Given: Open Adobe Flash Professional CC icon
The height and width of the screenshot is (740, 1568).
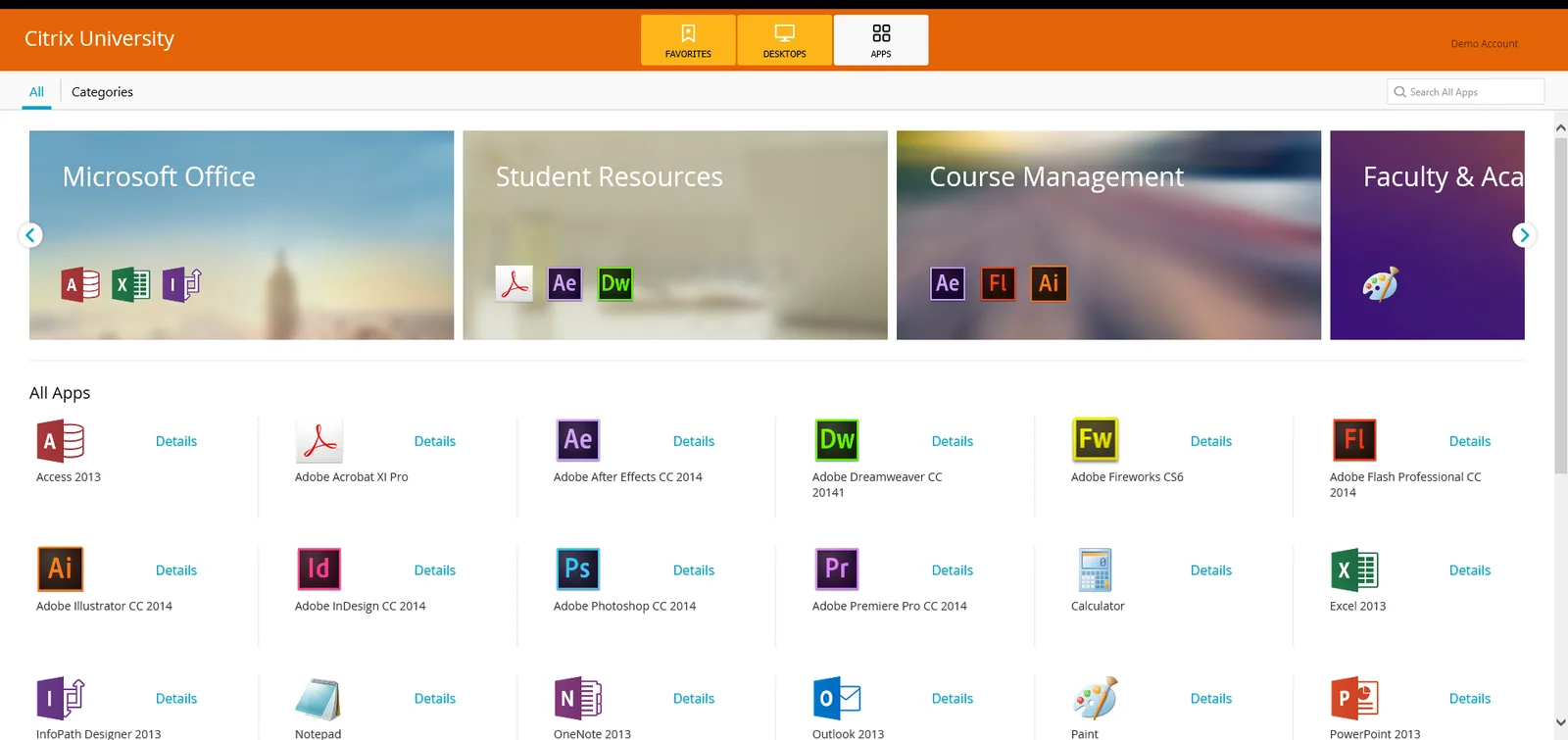Looking at the screenshot, I should (1354, 440).
